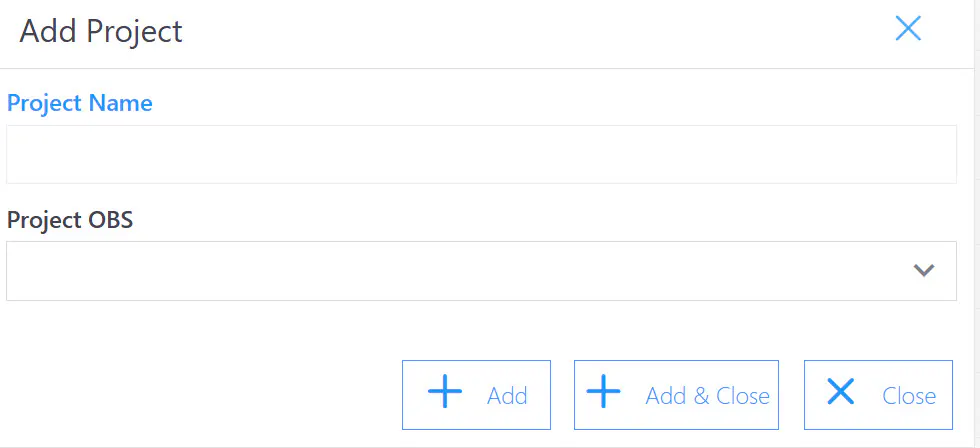The width and height of the screenshot is (980, 448).
Task: Place the cursor in the Project Name box
Action: 481,154
